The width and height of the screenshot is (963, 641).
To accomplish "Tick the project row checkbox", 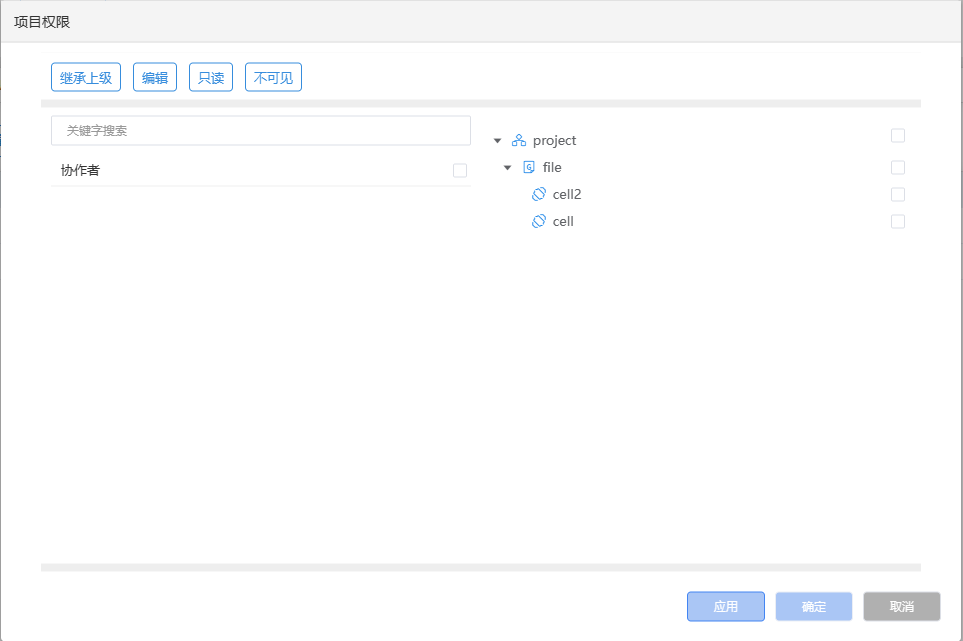I will (898, 136).
